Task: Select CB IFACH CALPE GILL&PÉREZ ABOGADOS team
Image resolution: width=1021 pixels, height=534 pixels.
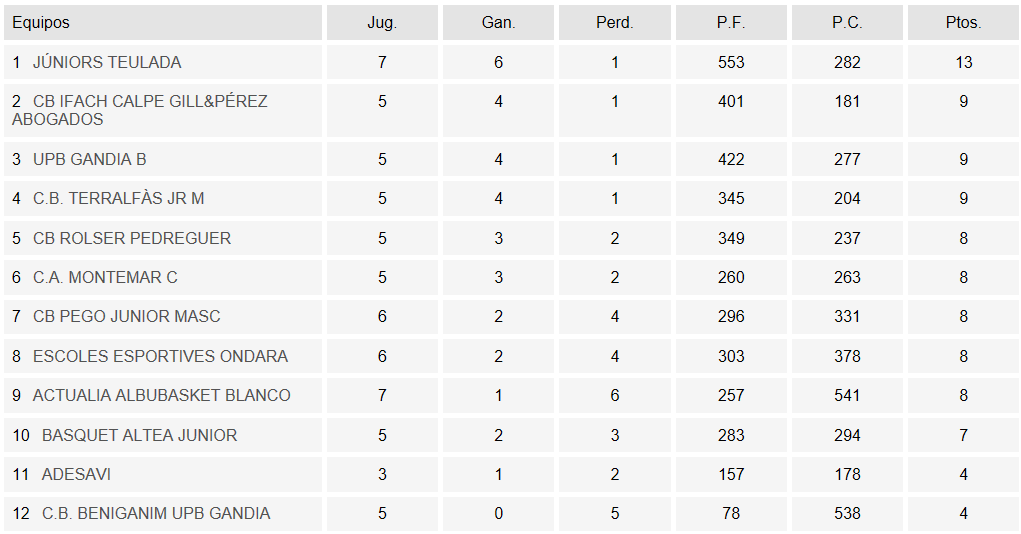Action: [140, 110]
